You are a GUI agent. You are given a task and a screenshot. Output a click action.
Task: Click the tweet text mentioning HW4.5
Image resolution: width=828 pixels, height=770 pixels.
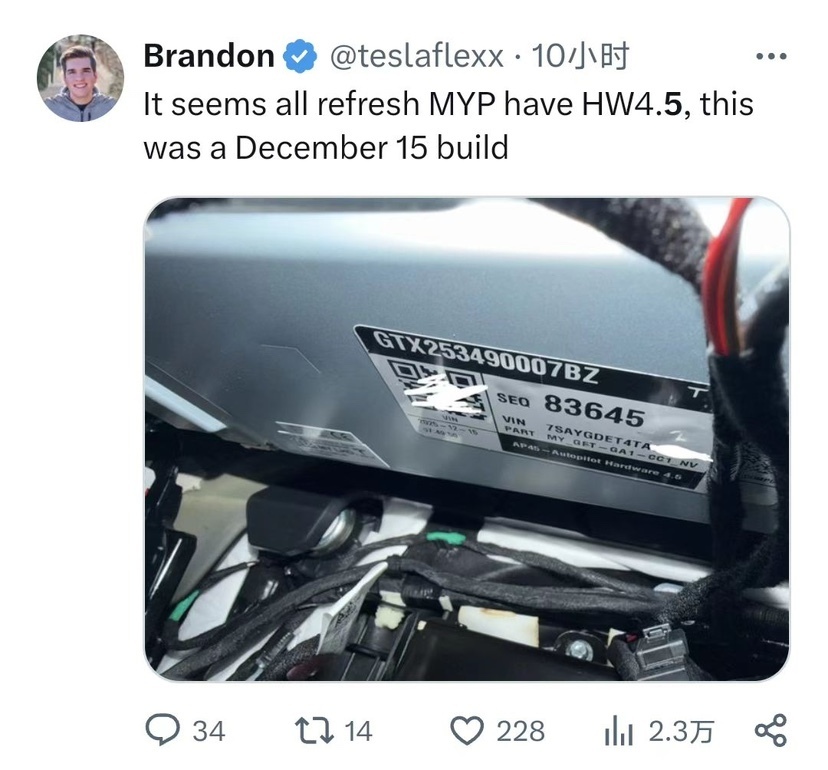[448, 104]
